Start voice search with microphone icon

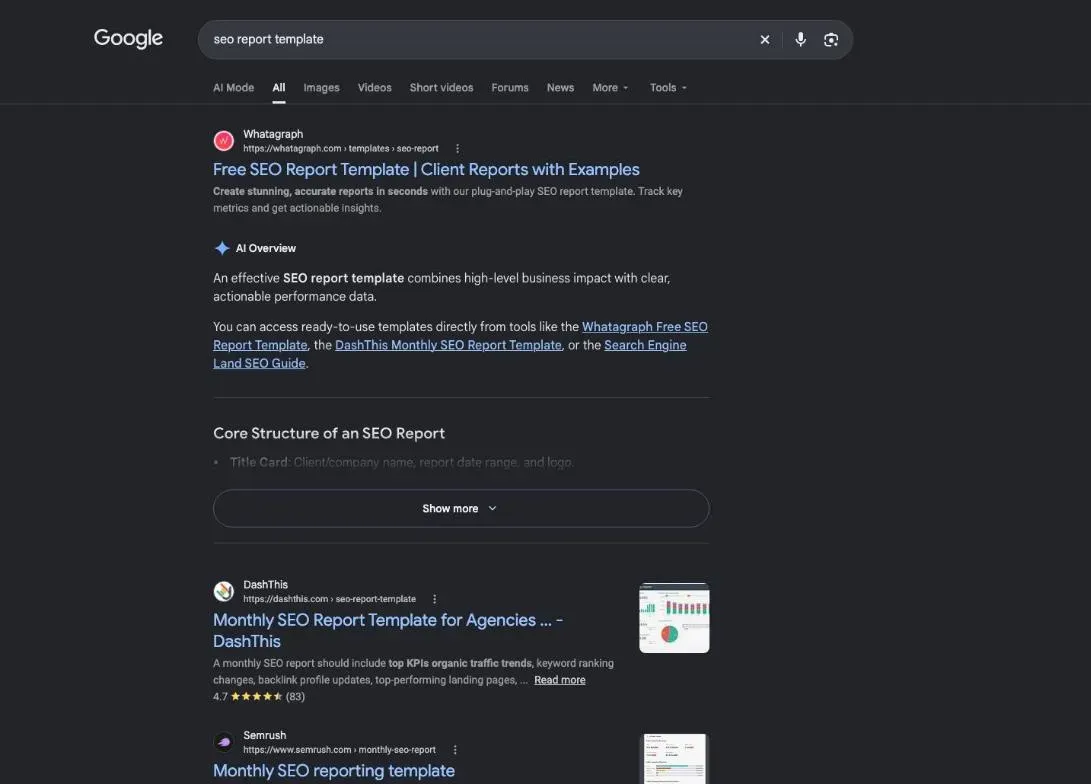pyautogui.click(x=800, y=40)
